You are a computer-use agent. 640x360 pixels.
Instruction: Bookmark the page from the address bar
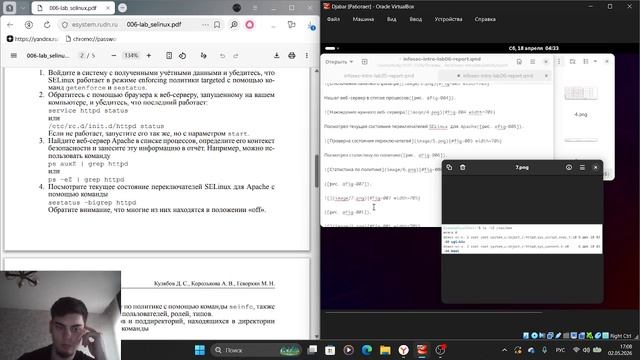pos(217,25)
